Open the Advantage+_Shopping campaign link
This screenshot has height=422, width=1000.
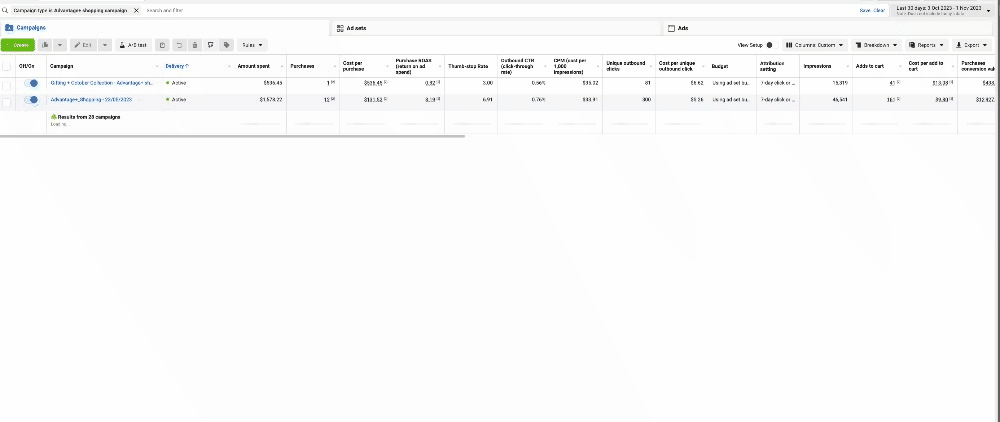click(91, 99)
